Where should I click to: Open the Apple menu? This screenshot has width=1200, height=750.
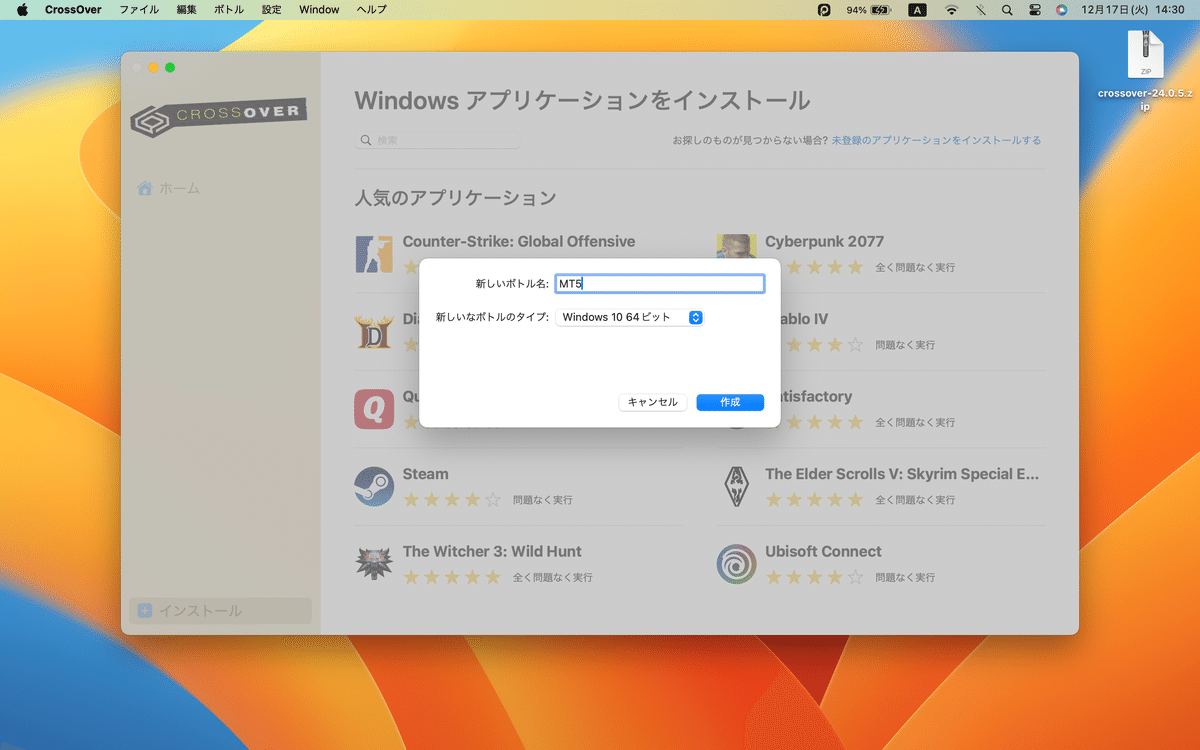point(22,10)
